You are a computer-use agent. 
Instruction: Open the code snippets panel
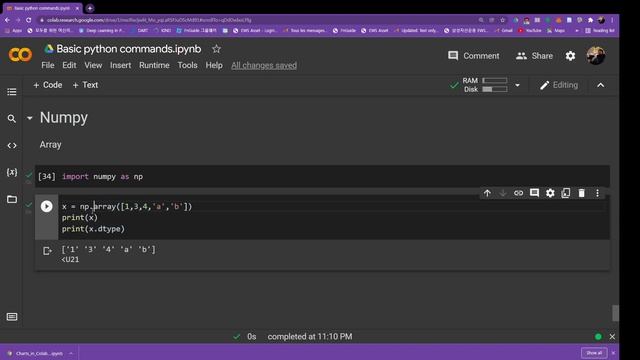pyautogui.click(x=12, y=145)
